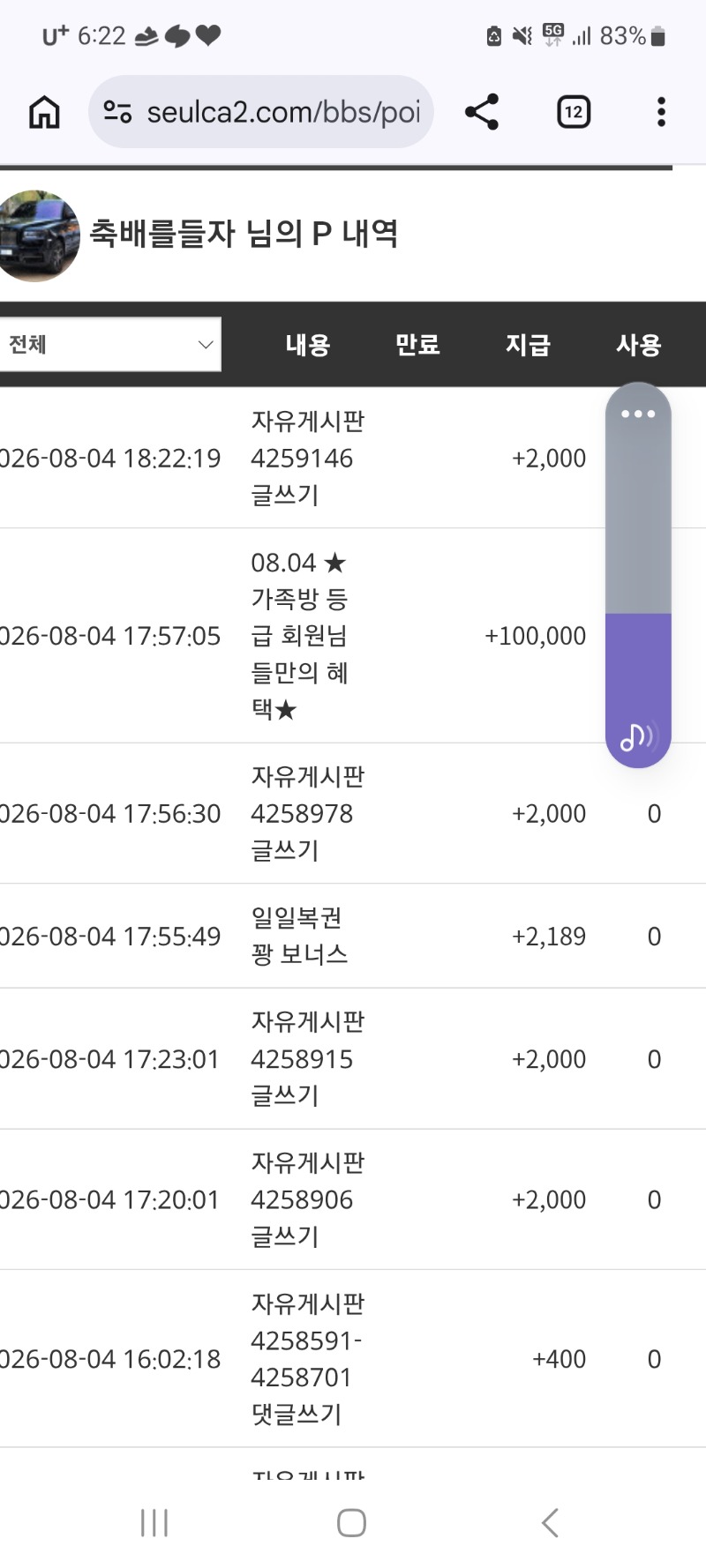Select the 지급 column header

[528, 345]
